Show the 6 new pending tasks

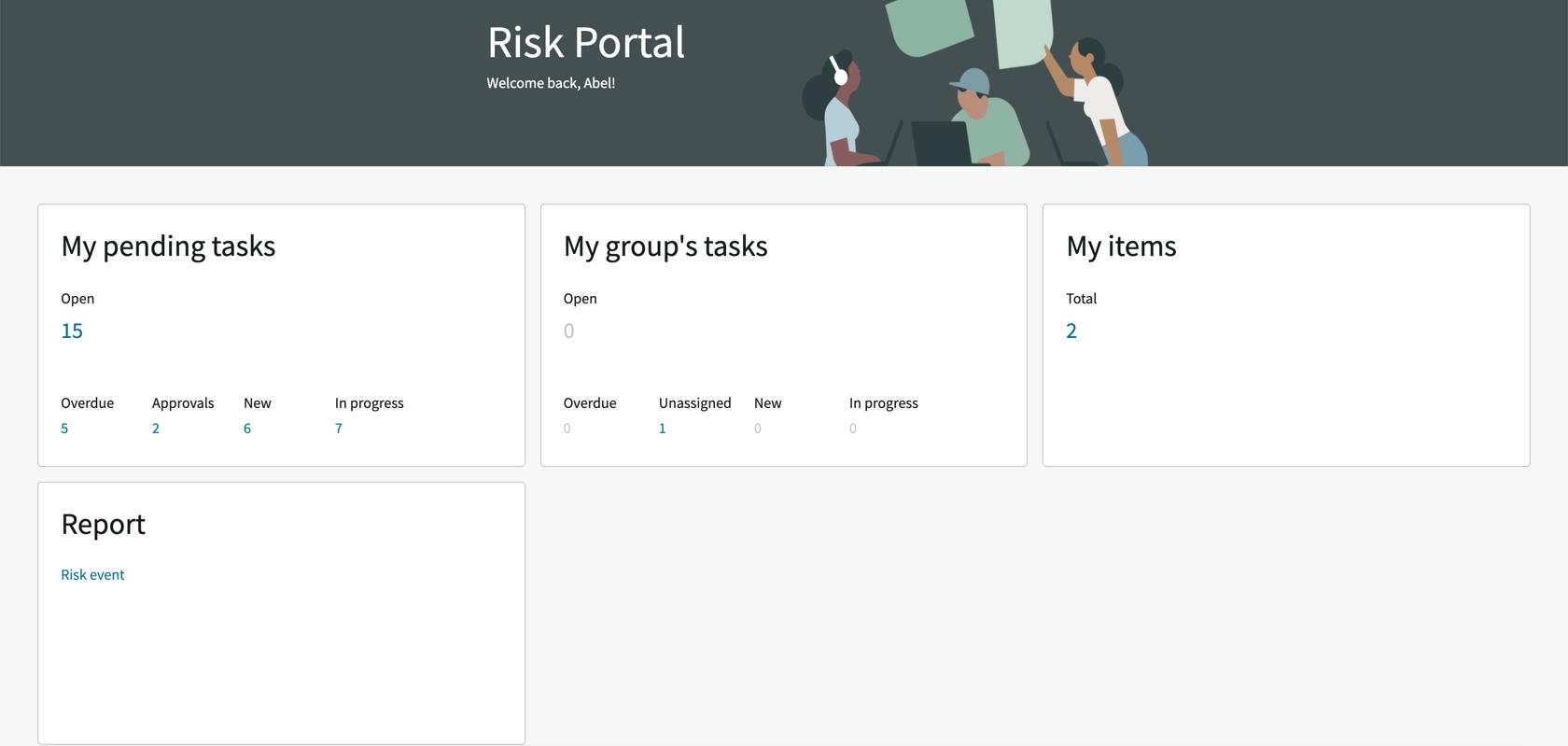[x=247, y=429]
